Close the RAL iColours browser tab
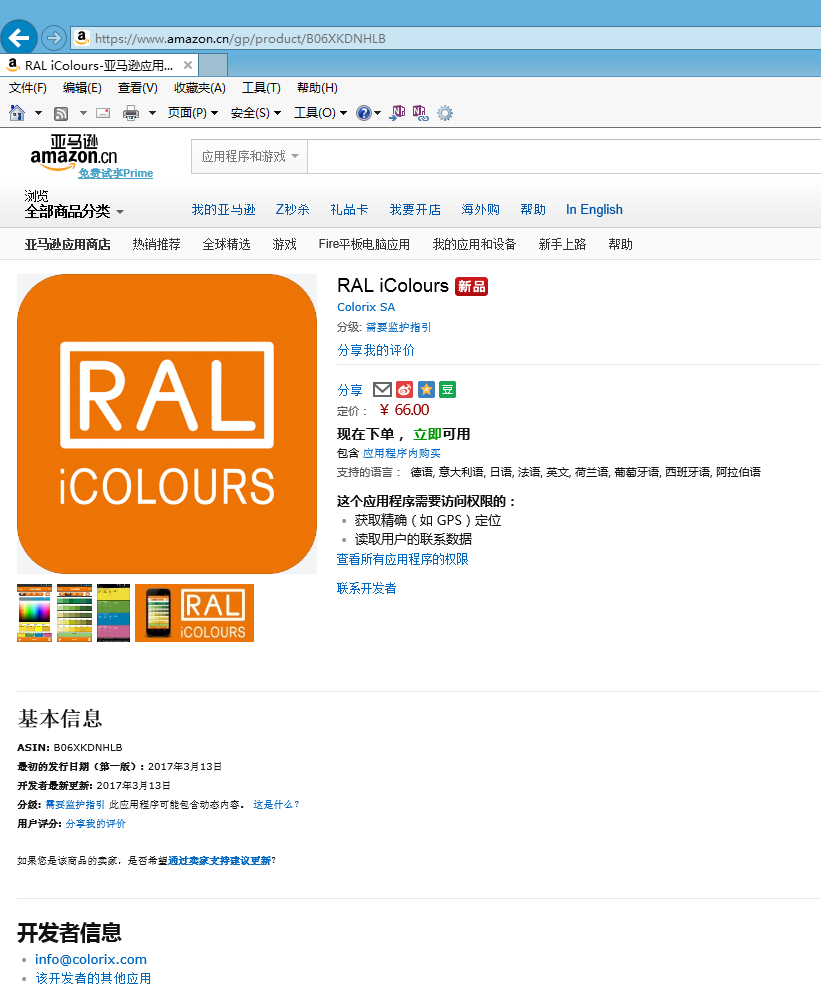 (188, 65)
